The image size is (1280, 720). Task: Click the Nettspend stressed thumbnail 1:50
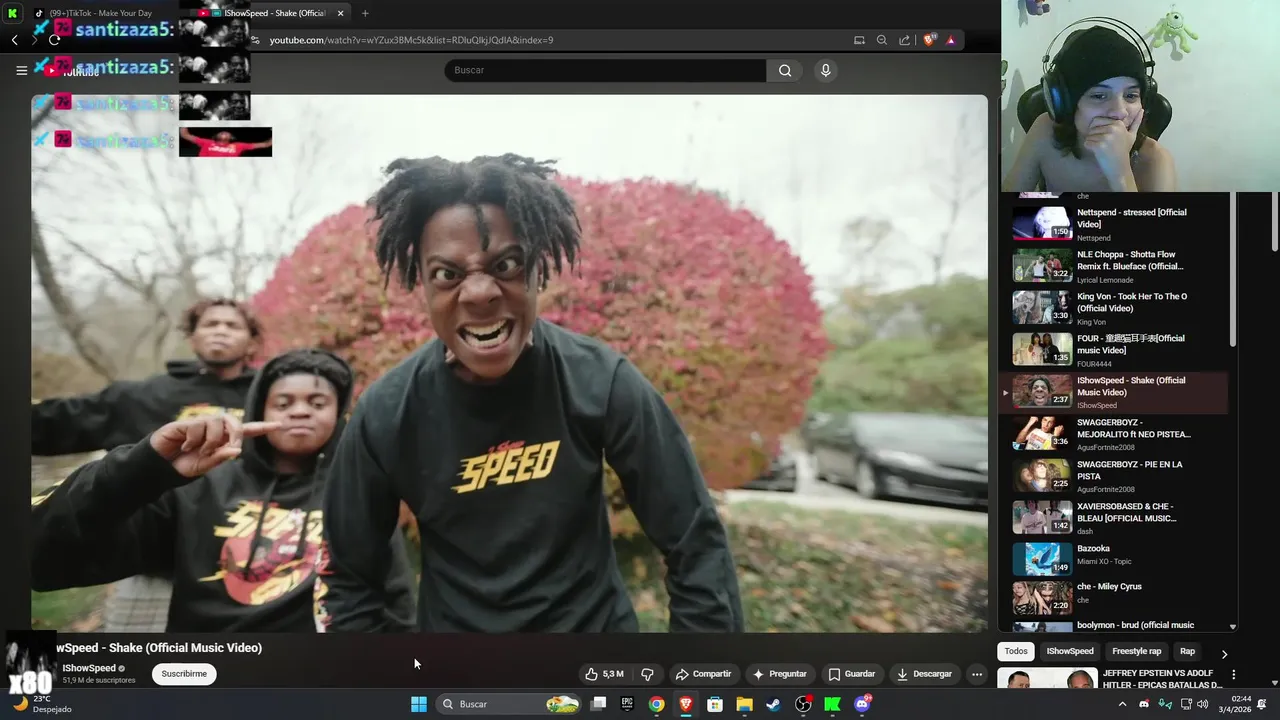[1042, 223]
